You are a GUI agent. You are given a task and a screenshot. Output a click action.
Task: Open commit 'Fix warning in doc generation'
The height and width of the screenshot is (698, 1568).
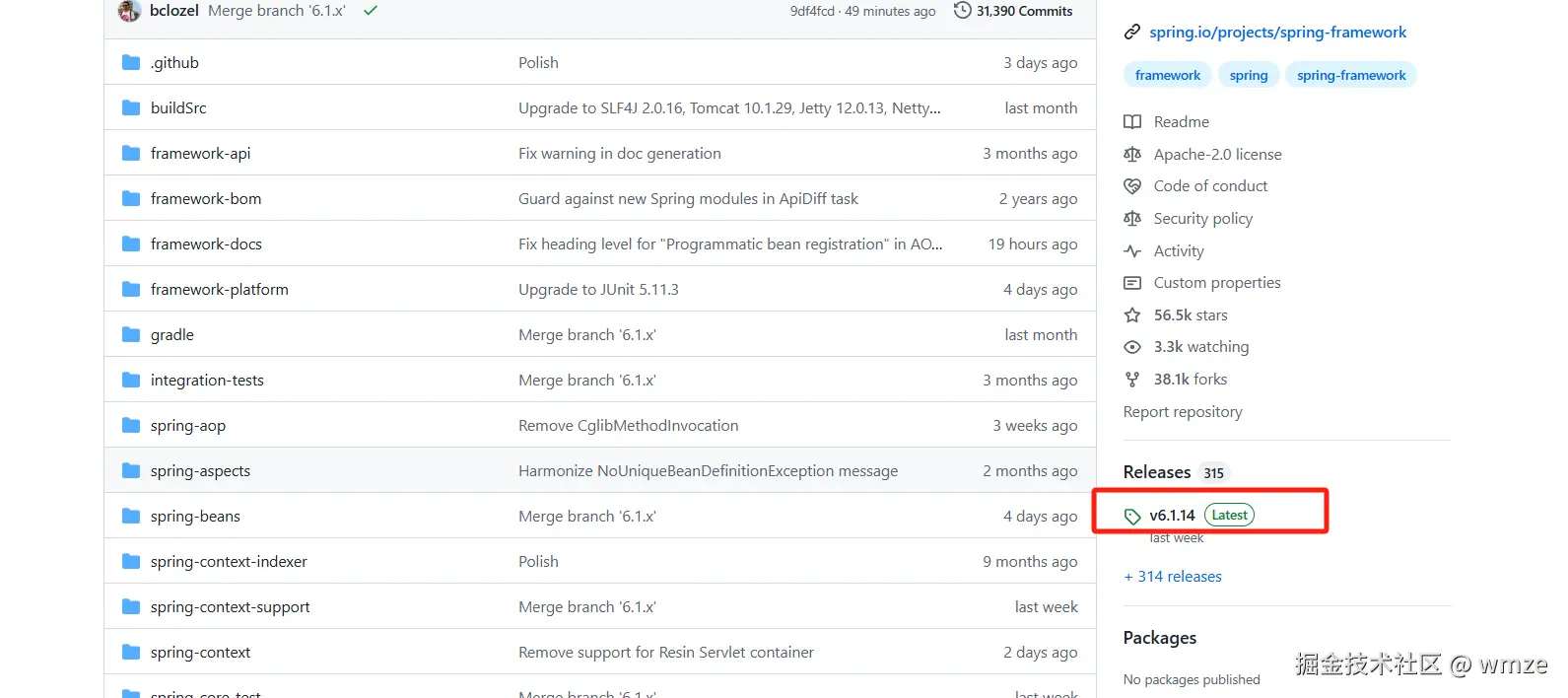pyautogui.click(x=620, y=153)
